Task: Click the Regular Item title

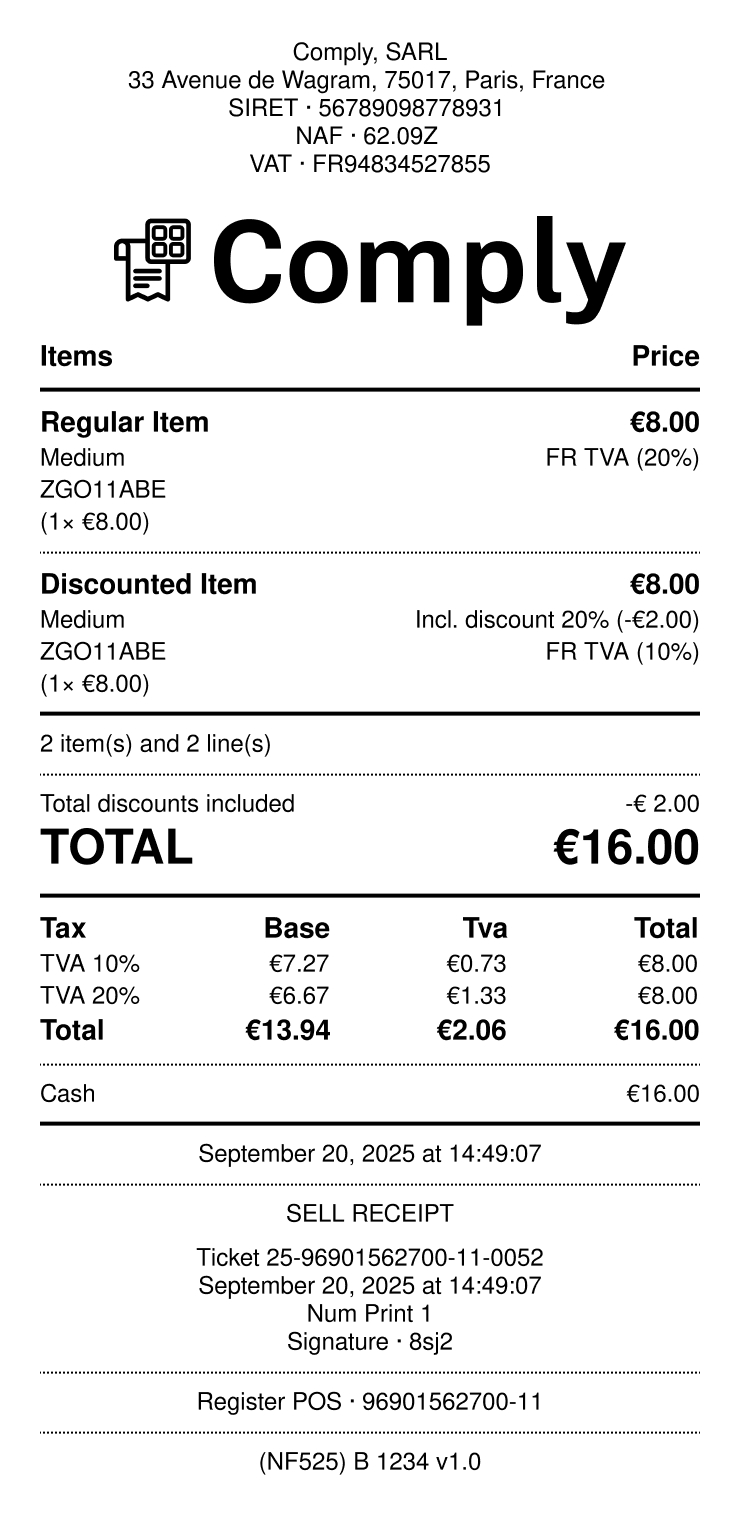Action: click(125, 422)
